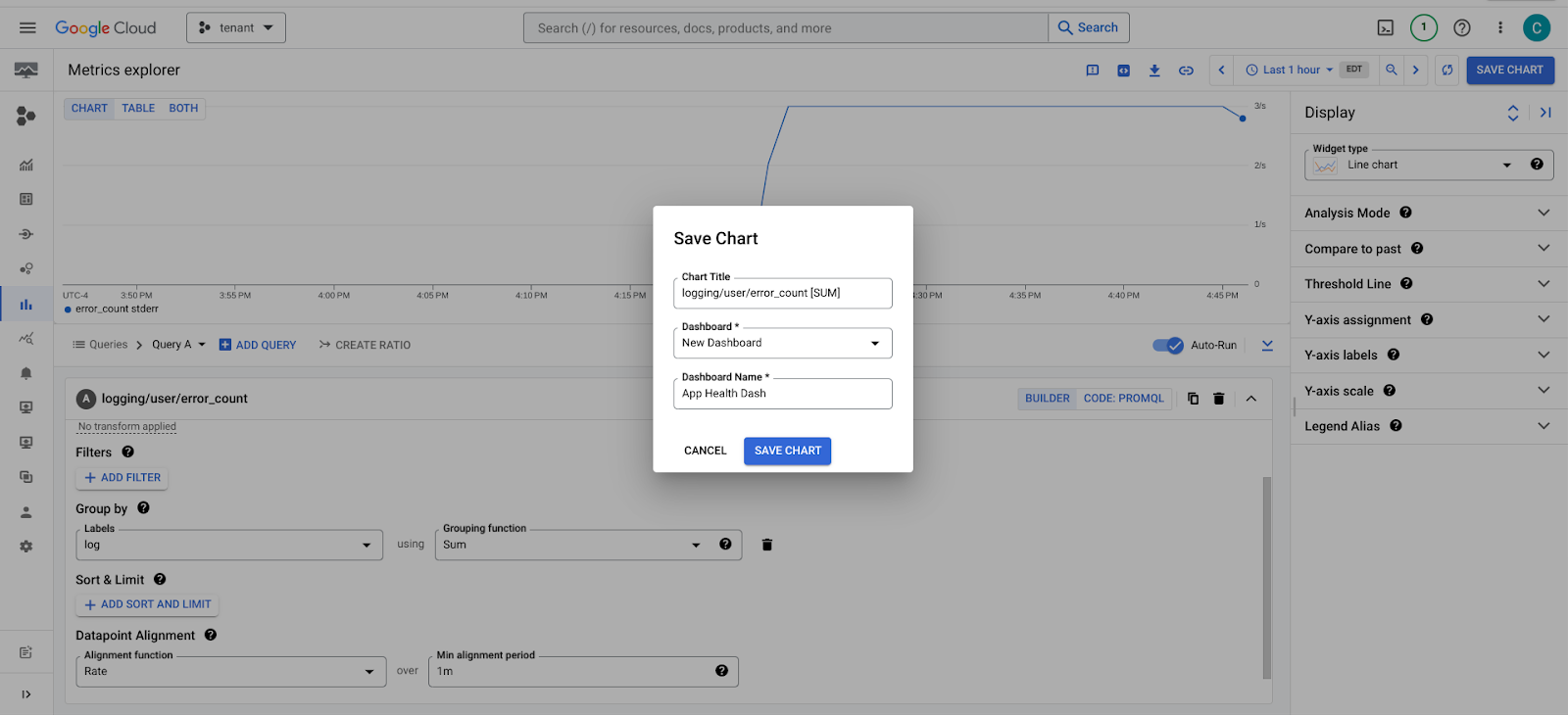The height and width of the screenshot is (715, 1568).
Task: Duplicate query A with copy icon
Action: click(x=1193, y=399)
